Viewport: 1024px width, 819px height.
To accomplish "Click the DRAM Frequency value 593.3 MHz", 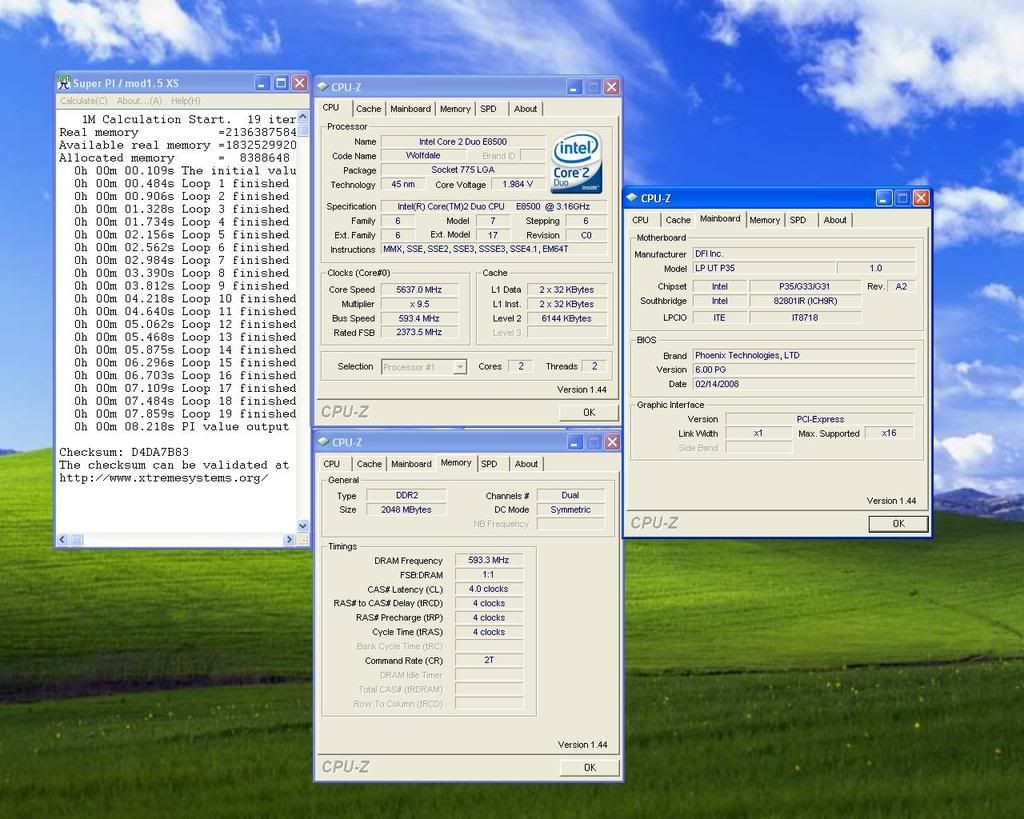I will click(x=488, y=560).
